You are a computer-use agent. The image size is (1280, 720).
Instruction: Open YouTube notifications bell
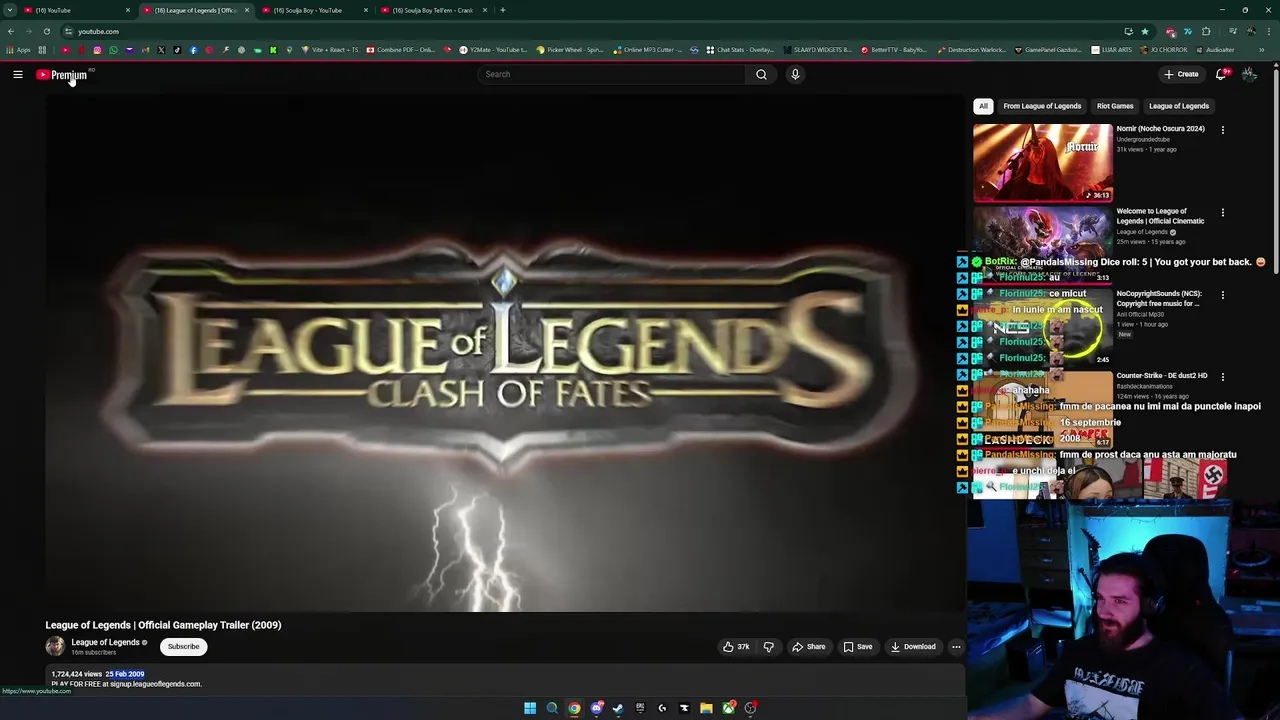click(1221, 74)
